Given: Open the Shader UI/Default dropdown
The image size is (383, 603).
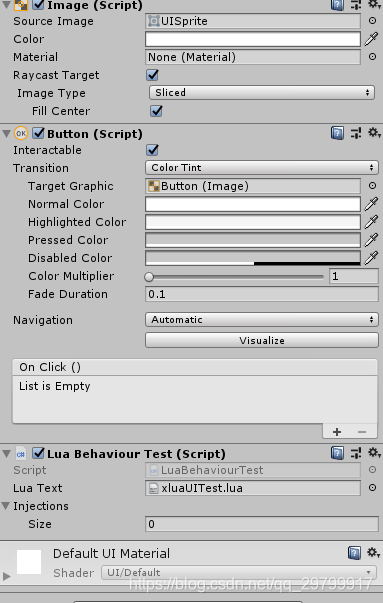Looking at the screenshot, I should pyautogui.click(x=239, y=573).
